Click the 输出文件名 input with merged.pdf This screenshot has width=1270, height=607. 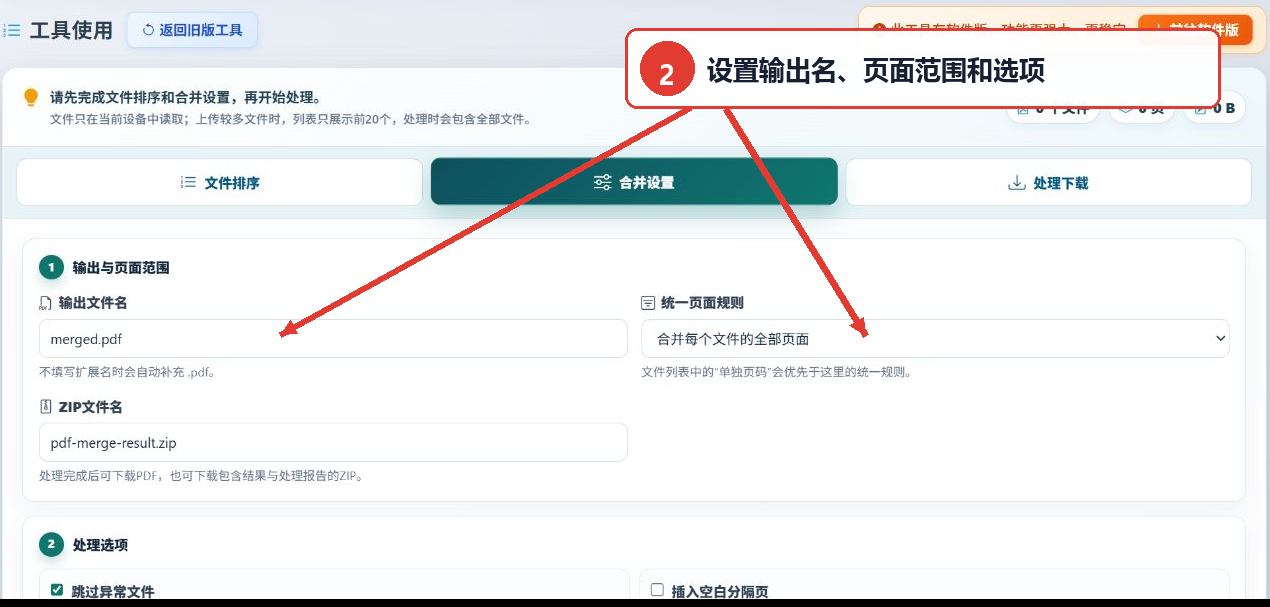tap(333, 339)
